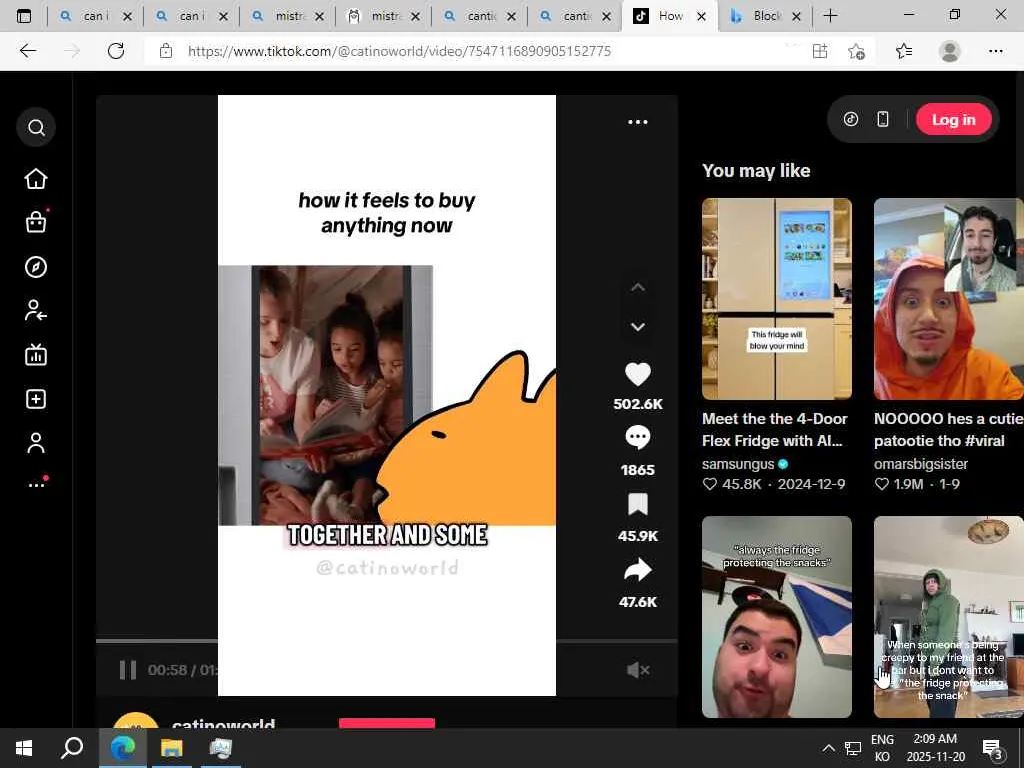Open the taskbar clock 2:09 AM
1024x768 pixels.
click(x=935, y=748)
